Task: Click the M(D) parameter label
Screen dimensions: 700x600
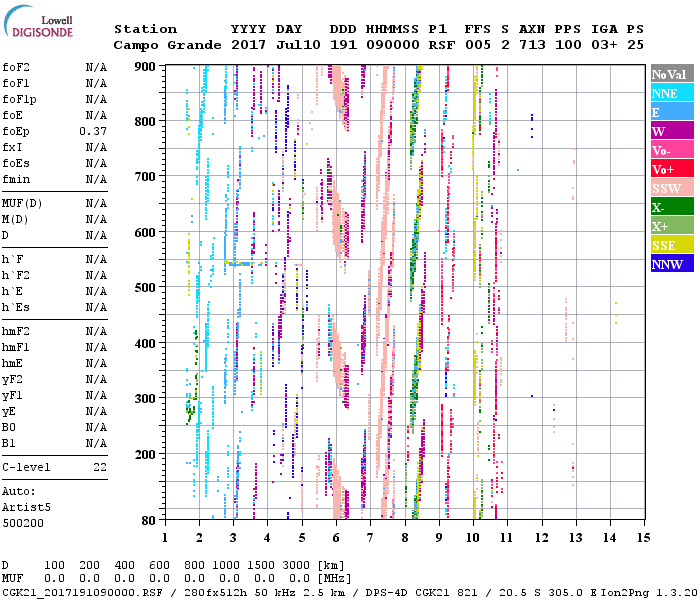Action: tap(15, 220)
